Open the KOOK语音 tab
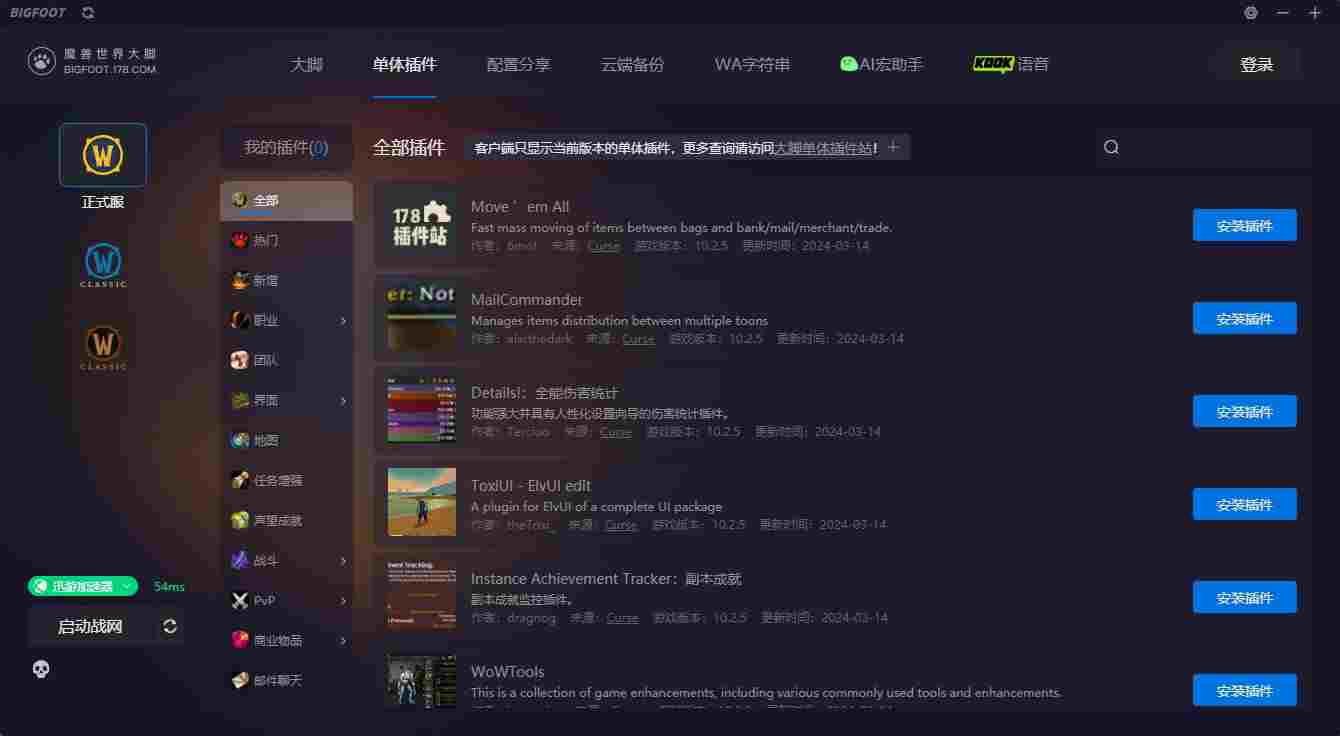This screenshot has width=1340, height=736. 1011,64
